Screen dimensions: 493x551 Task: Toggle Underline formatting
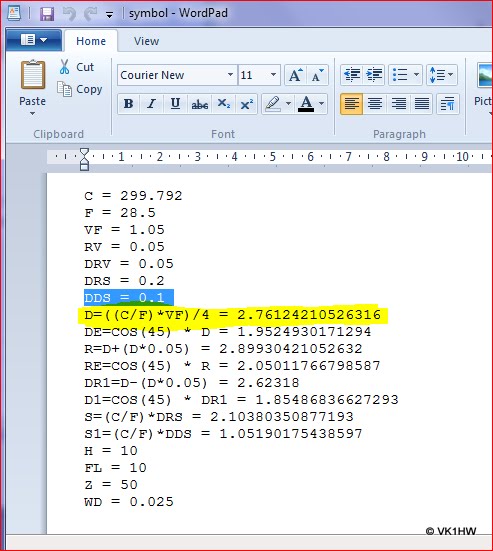point(175,104)
